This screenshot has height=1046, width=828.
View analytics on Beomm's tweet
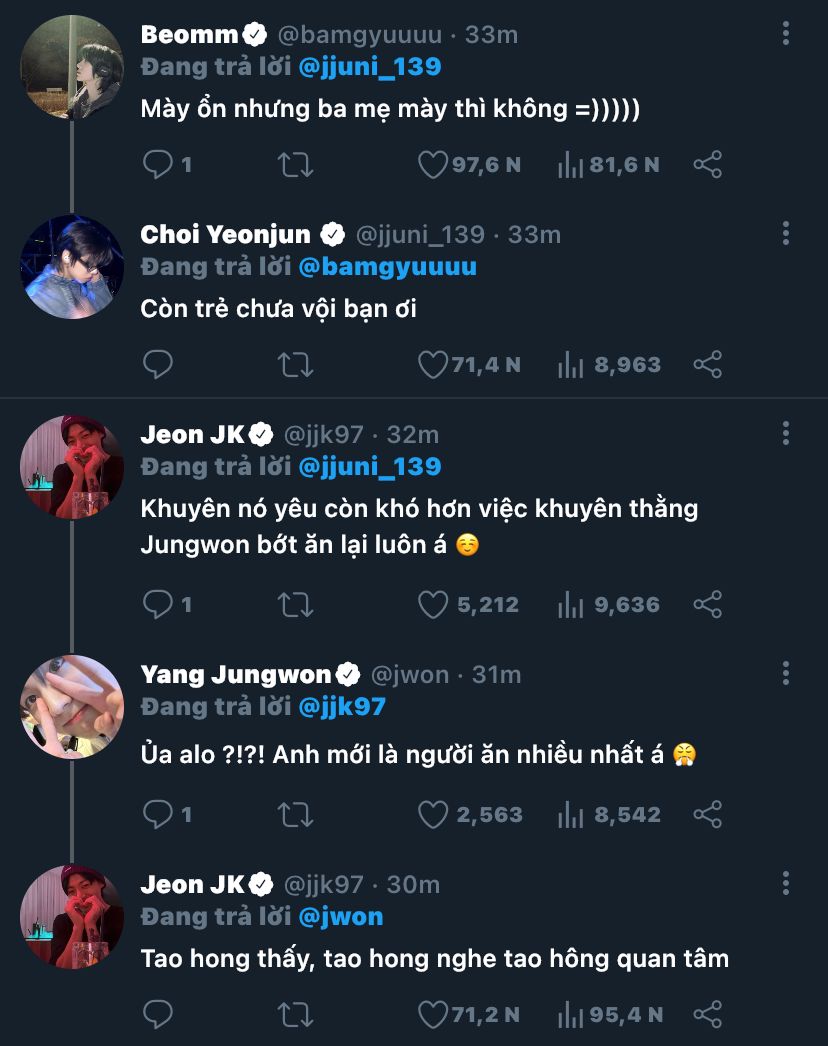coord(571,164)
